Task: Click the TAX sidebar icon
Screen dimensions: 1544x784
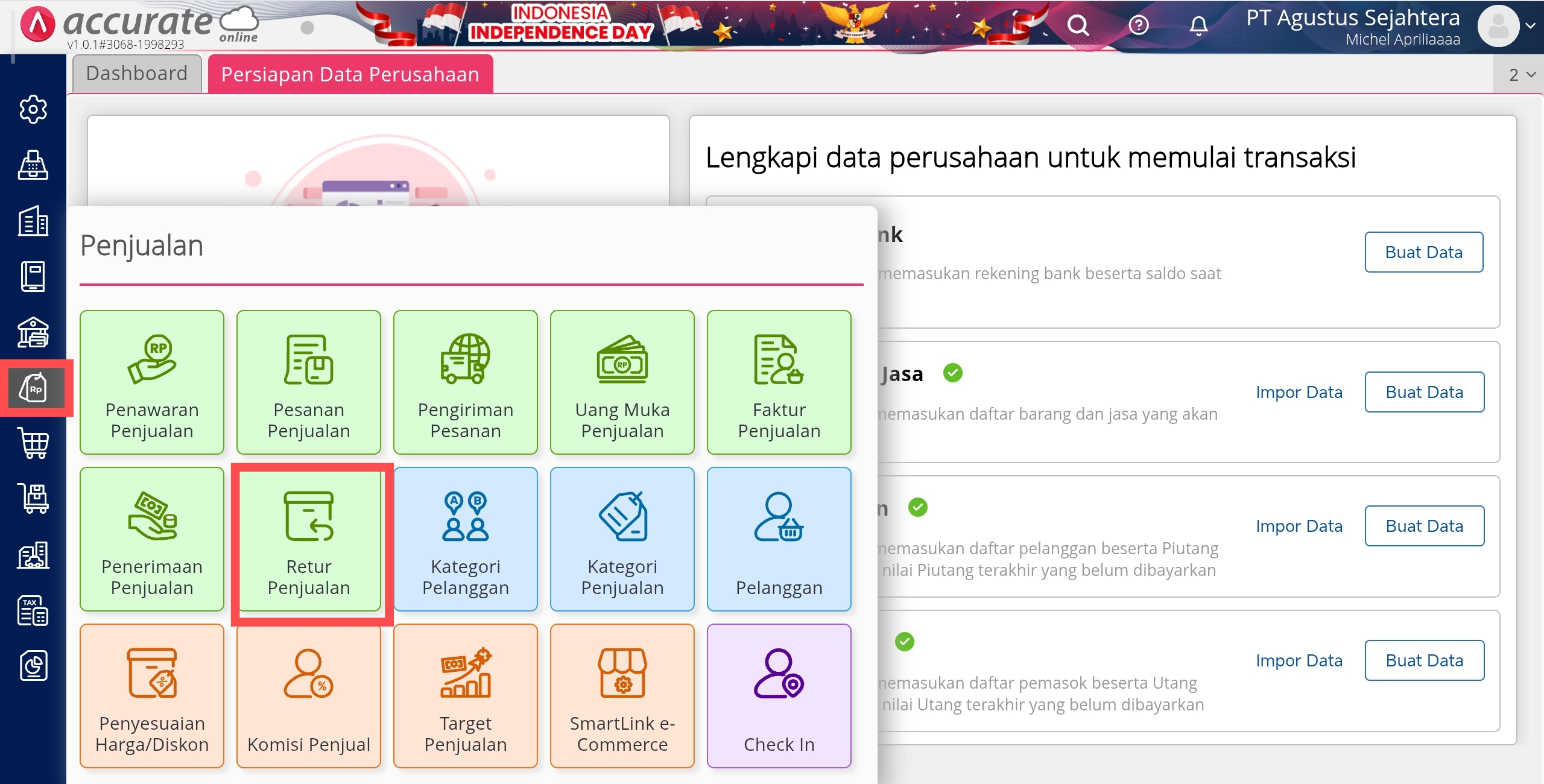Action: click(x=33, y=610)
